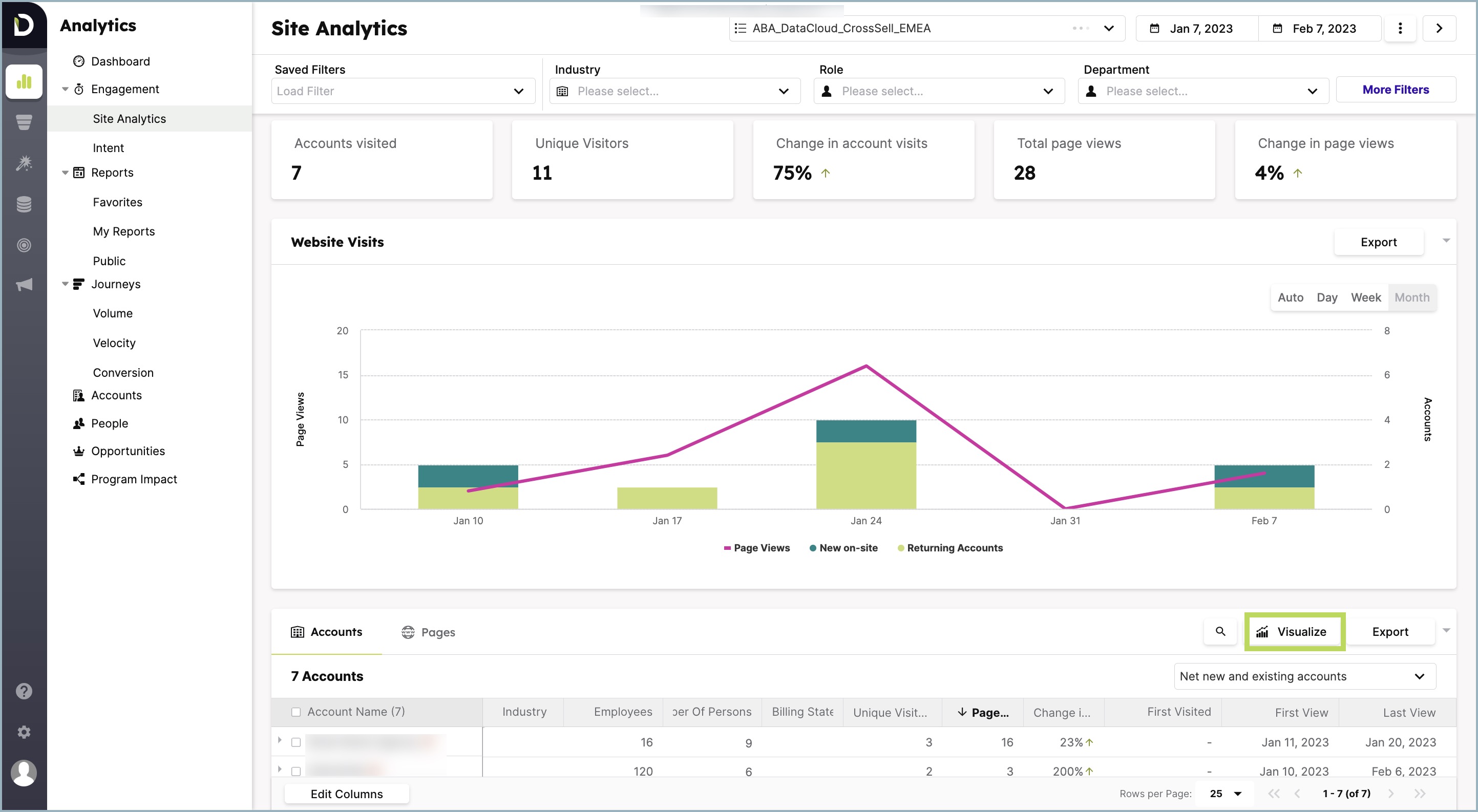
Task: Select Site Analytics in the Engagement menu
Action: 129,118
